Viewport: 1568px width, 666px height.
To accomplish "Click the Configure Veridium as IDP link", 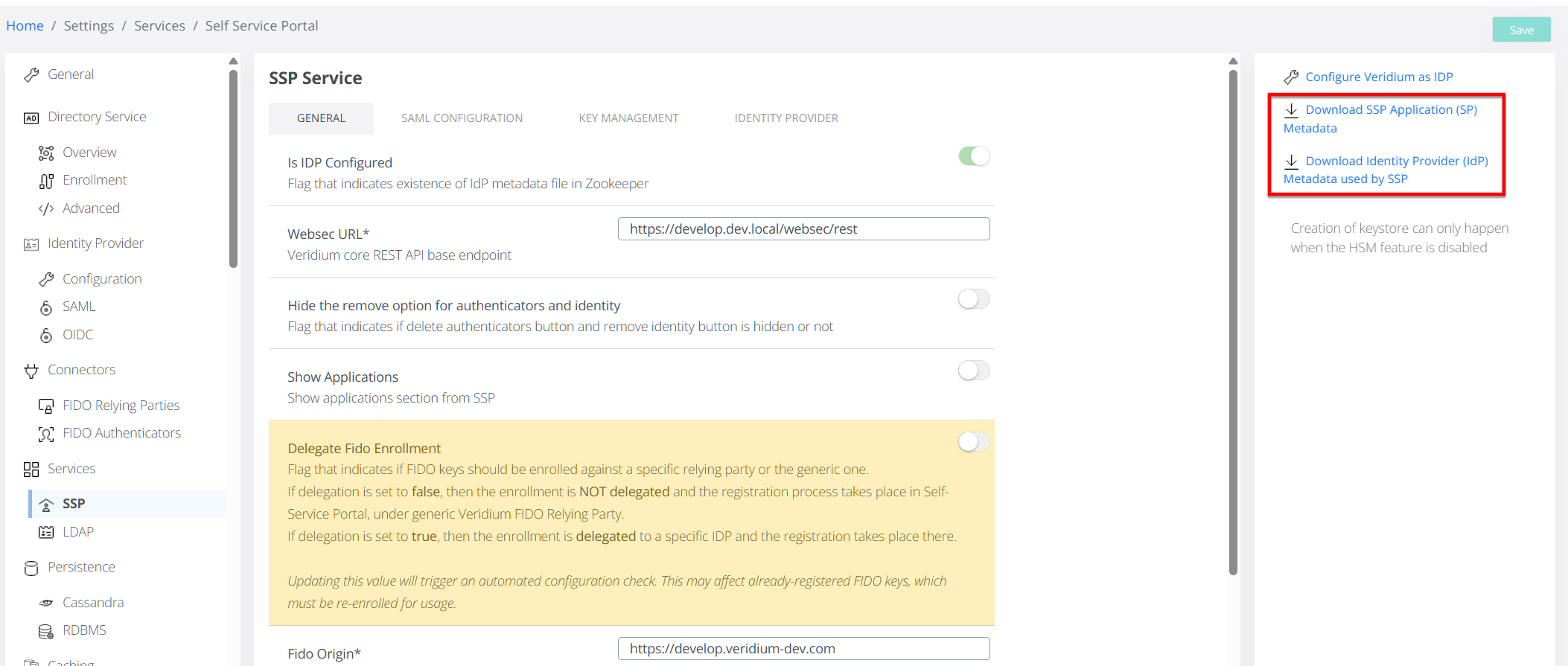I will pyautogui.click(x=1379, y=77).
